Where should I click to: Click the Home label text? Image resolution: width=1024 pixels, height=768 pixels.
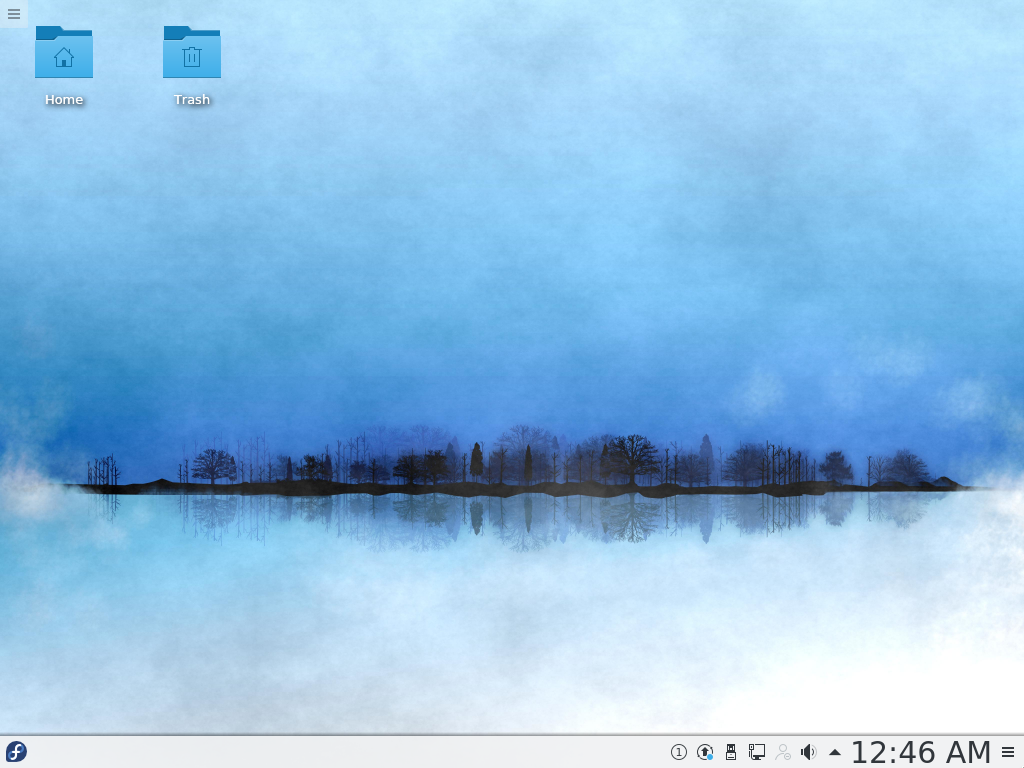(x=64, y=99)
